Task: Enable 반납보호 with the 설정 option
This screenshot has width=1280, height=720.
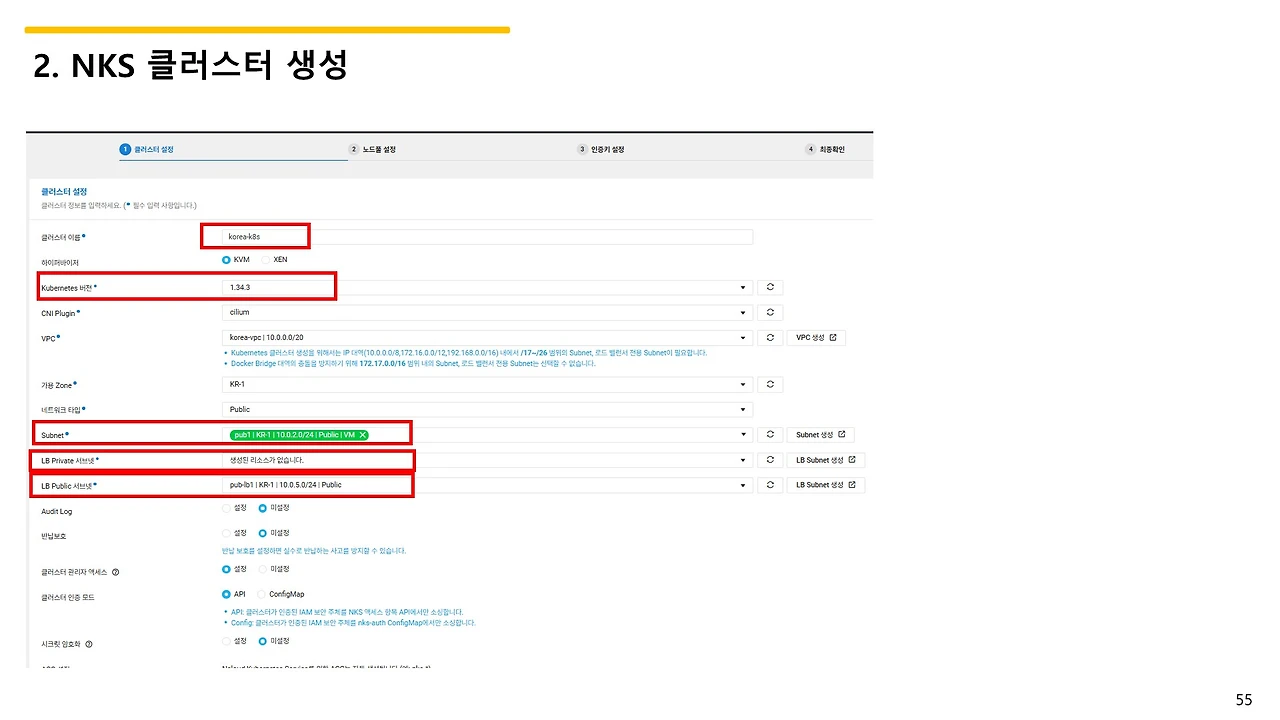Action: [226, 533]
